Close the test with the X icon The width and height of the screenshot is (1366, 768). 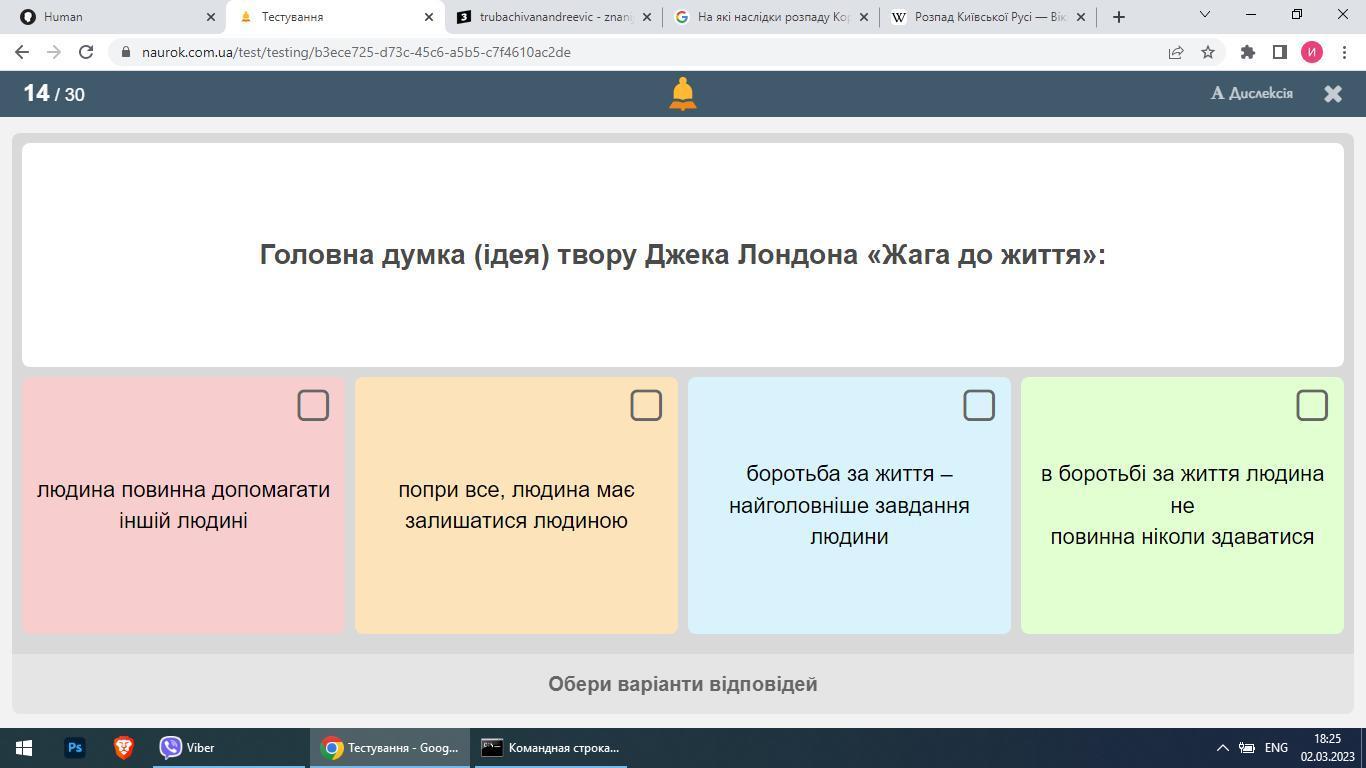tap(1333, 94)
